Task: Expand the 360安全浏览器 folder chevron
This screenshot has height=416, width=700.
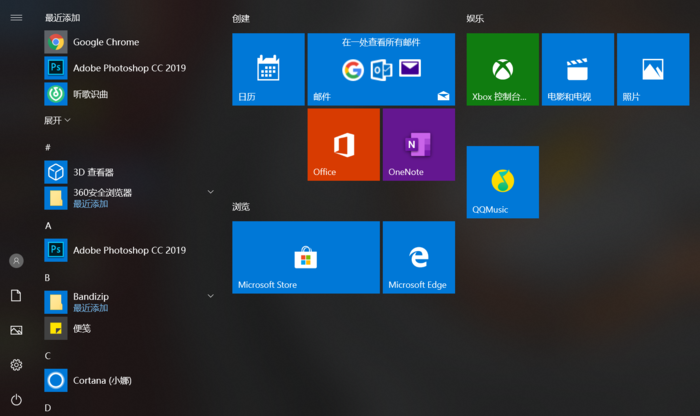Action: (x=210, y=192)
